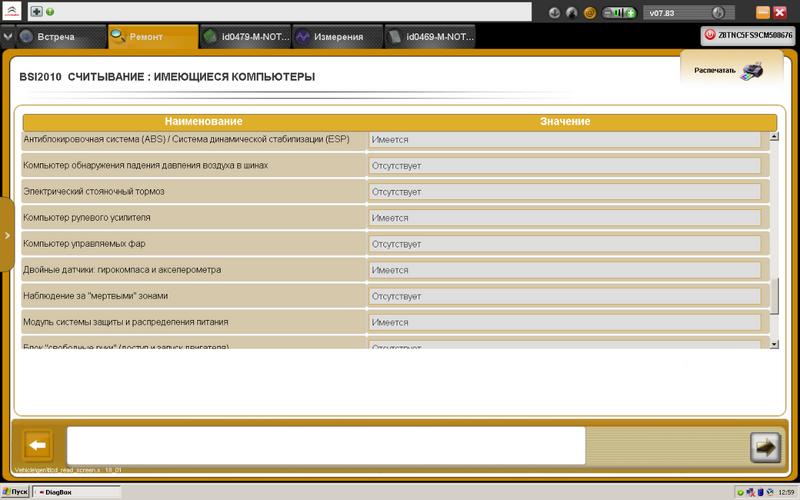Select the id0479-M-NOT tab
This screenshot has height=500, width=800.
point(243,37)
